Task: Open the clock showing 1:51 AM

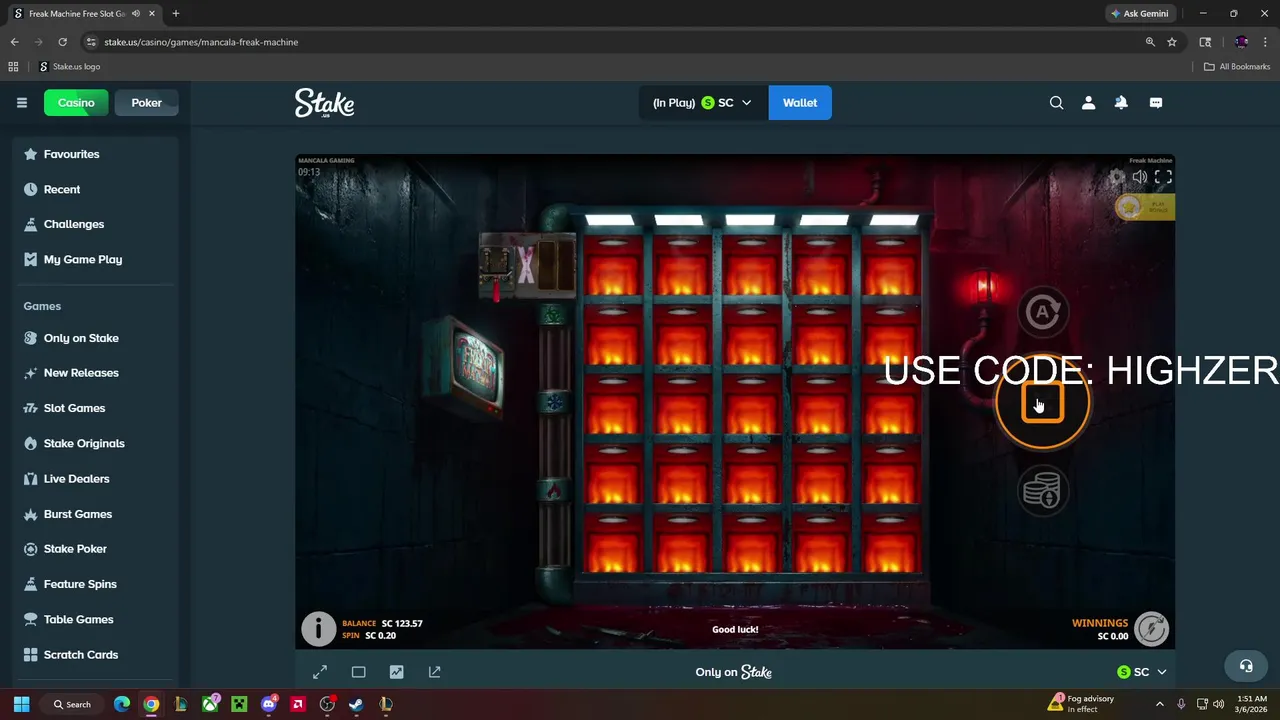Action: (x=1252, y=704)
